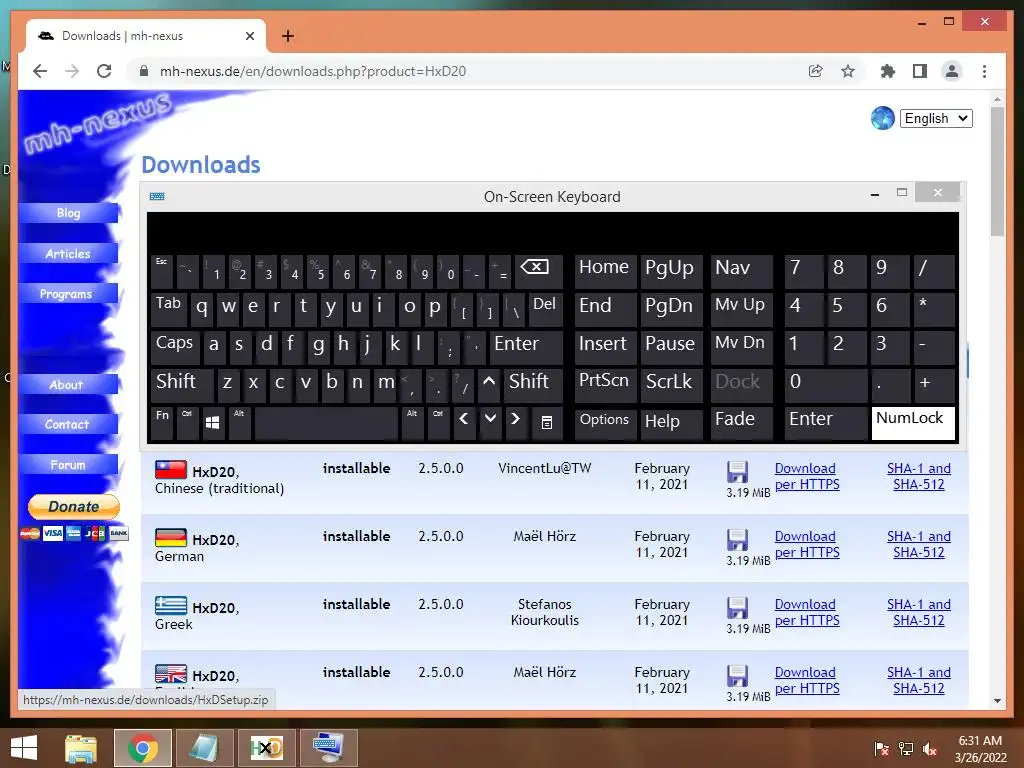The height and width of the screenshot is (768, 1024).
Task: Click the browser forward arrow
Action: (72, 71)
